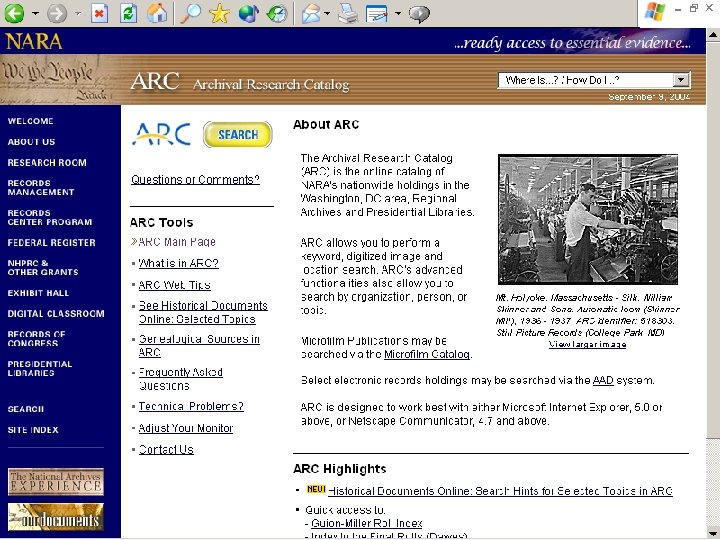The image size is (720, 540).
Task: Stop page loading with red X icon
Action: tap(99, 13)
